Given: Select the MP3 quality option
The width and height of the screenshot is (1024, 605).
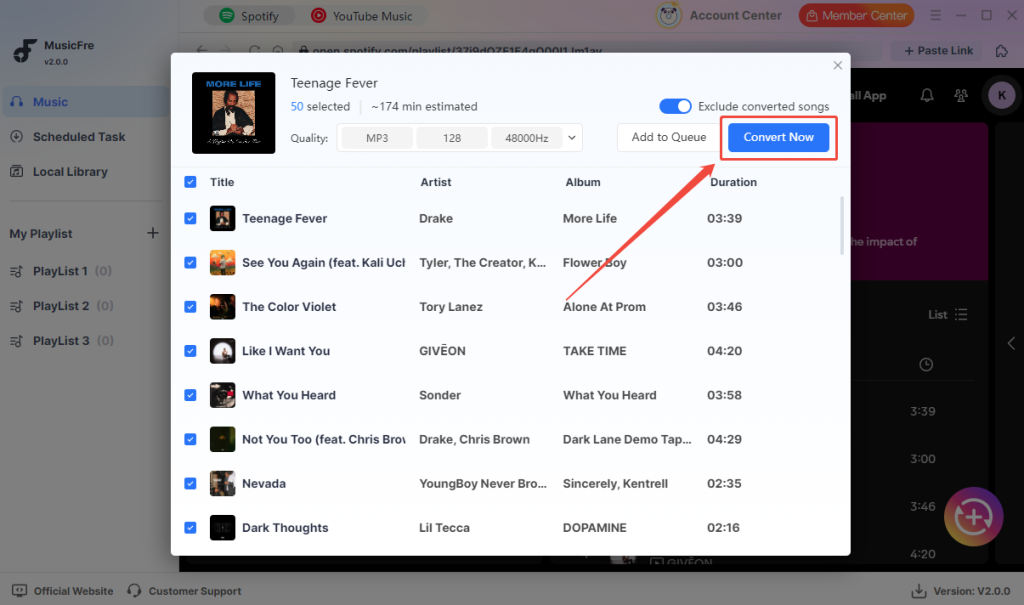Looking at the screenshot, I should coord(377,138).
